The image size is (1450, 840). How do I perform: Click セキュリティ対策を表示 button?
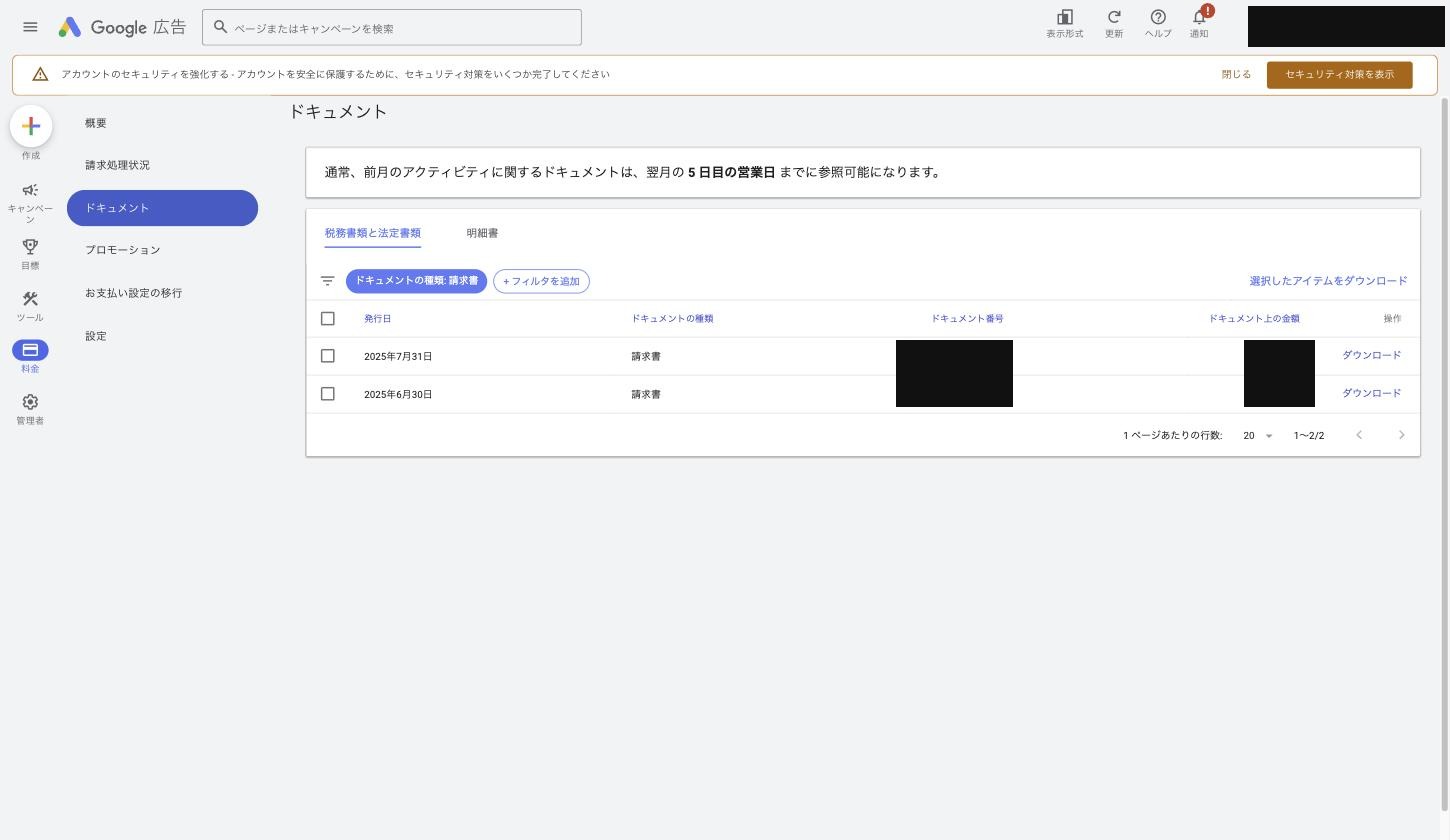pyautogui.click(x=1339, y=75)
